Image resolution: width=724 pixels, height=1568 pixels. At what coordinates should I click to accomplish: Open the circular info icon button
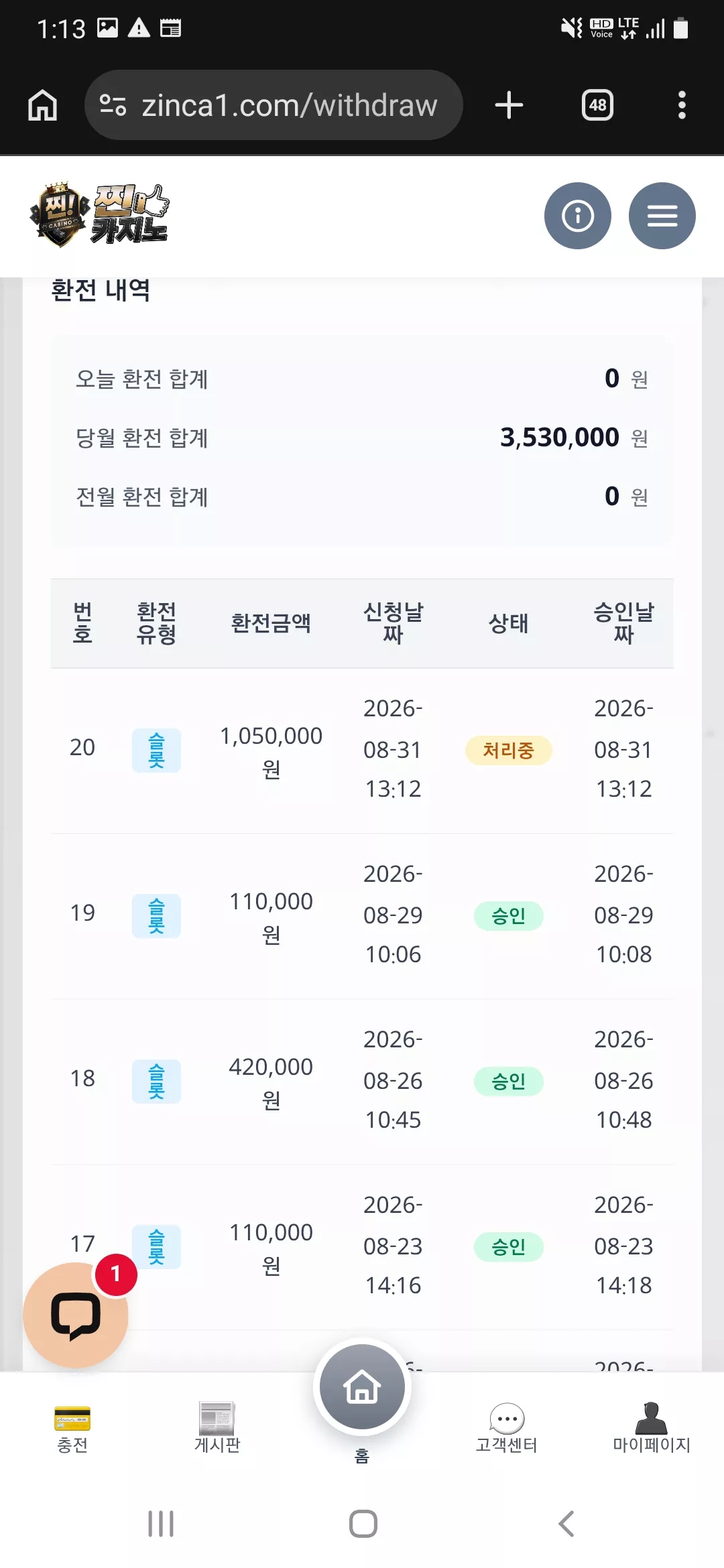pos(578,216)
